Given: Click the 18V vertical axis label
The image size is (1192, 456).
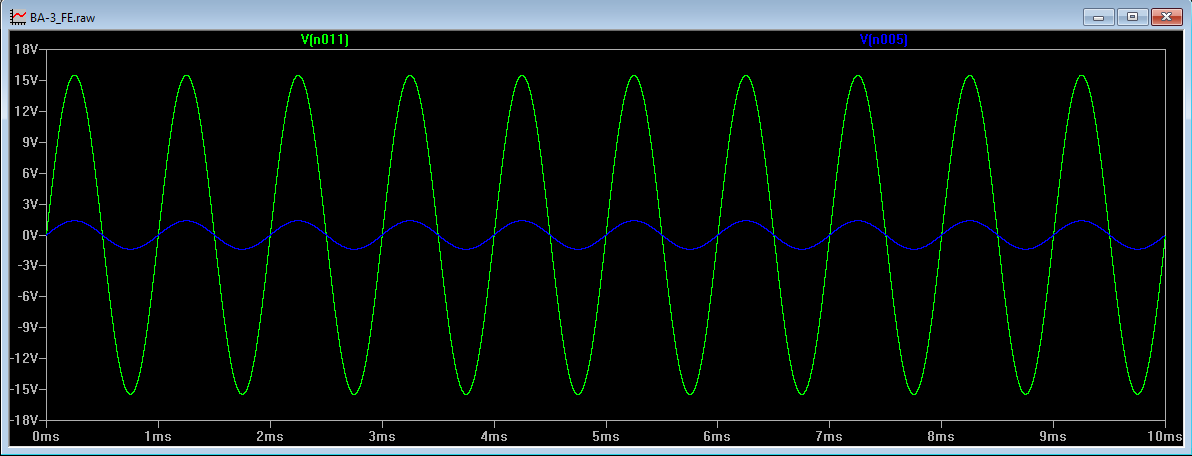Looking at the screenshot, I should (x=25, y=49).
